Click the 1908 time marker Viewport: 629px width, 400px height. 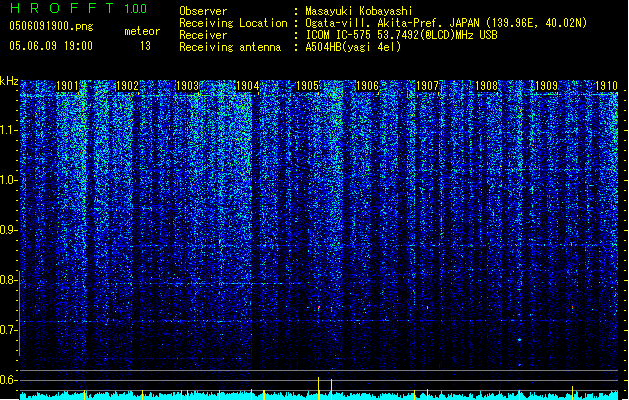(487, 86)
